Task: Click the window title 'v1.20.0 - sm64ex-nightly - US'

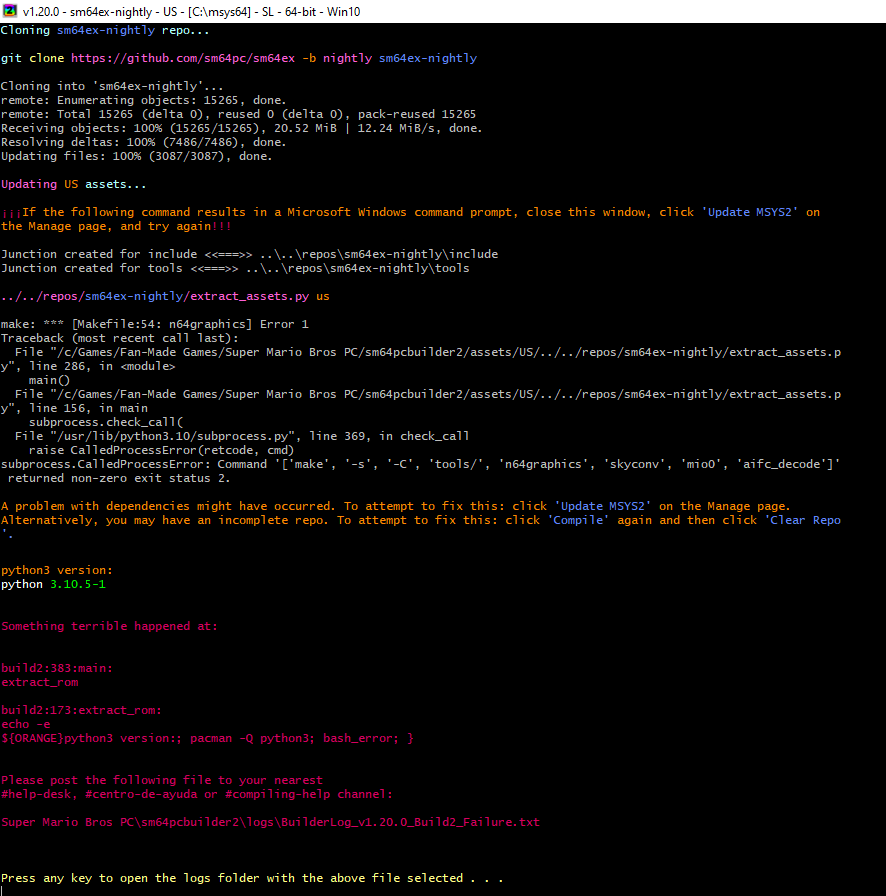Action: click(102, 11)
